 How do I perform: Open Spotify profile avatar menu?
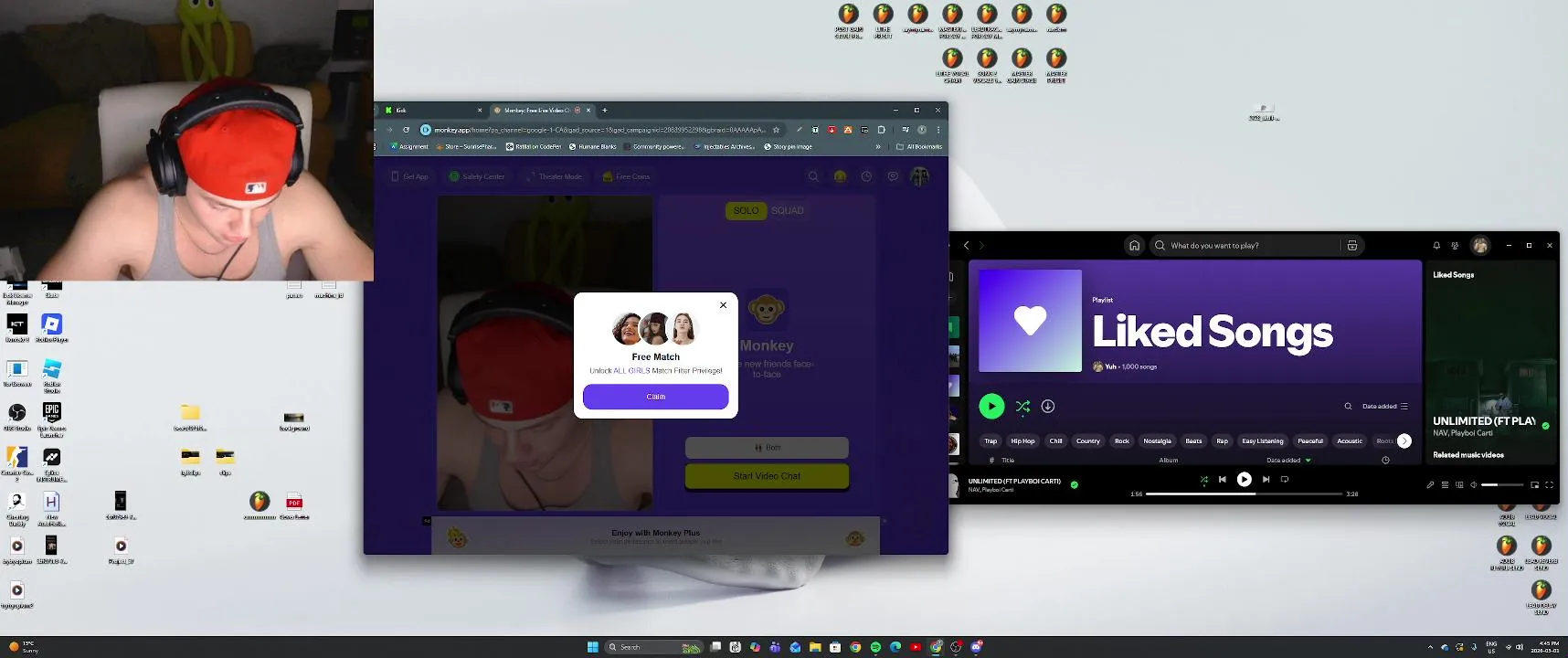1480,245
